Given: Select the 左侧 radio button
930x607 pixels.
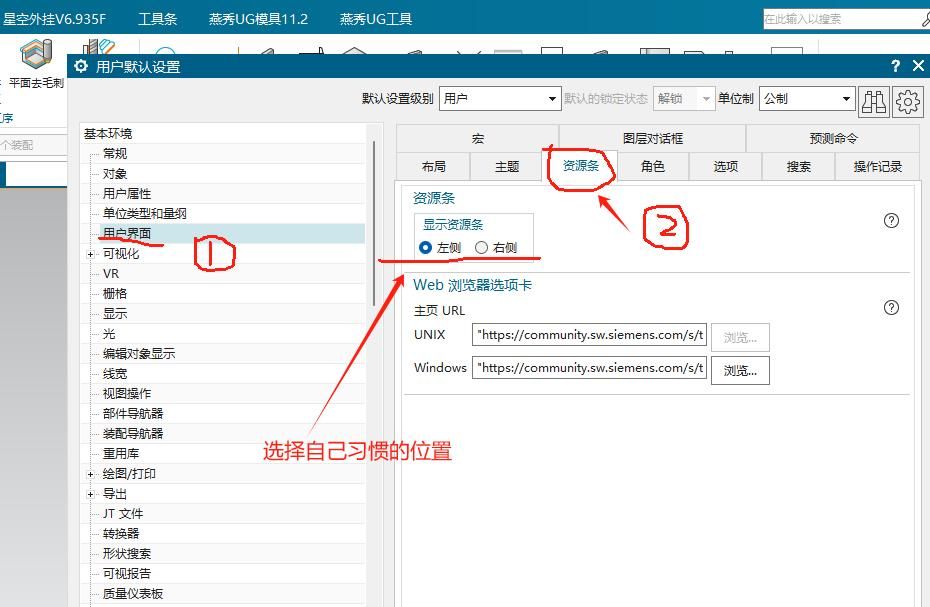Looking at the screenshot, I should point(427,248).
